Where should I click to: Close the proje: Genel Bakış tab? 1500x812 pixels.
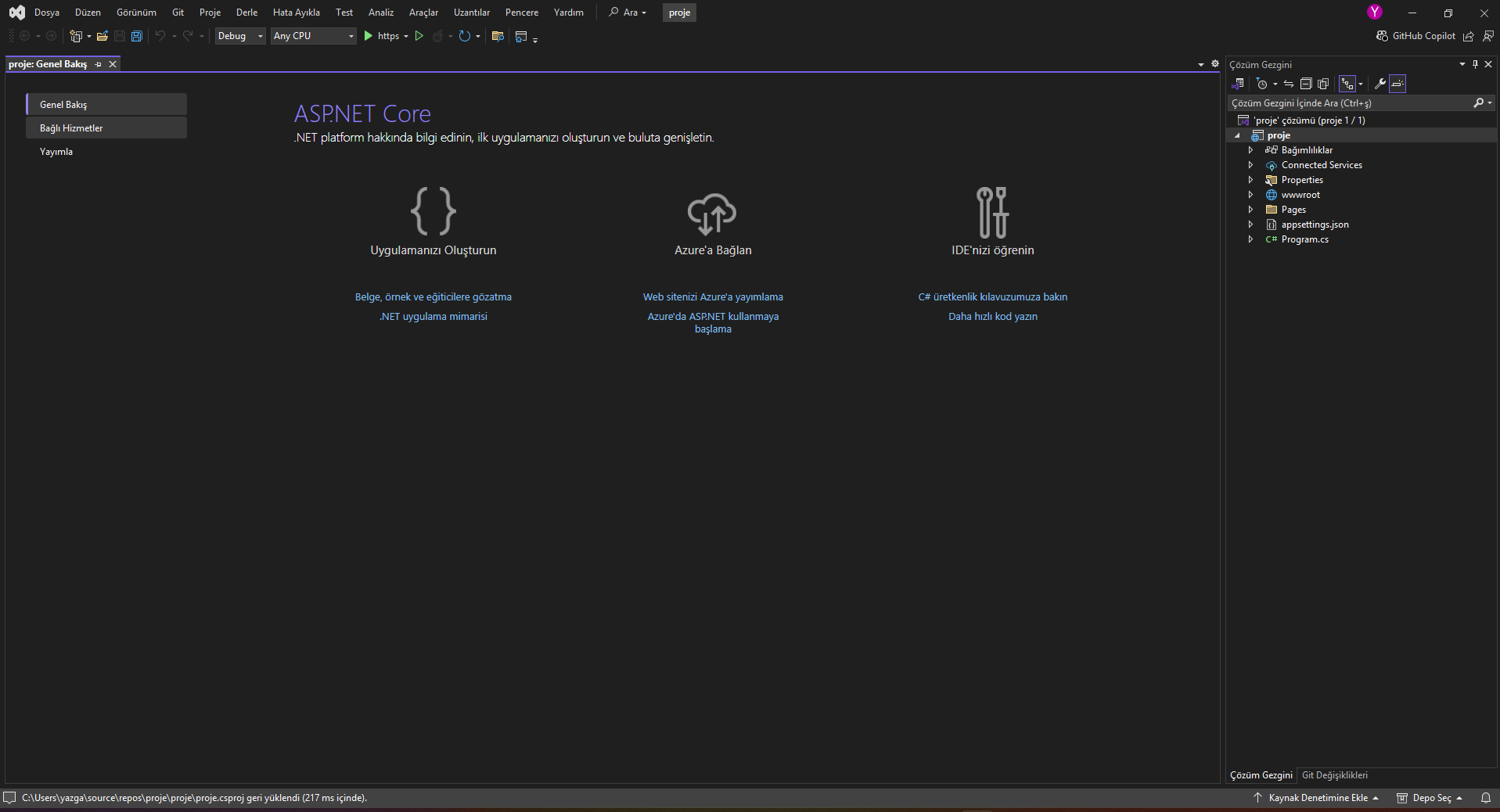(x=113, y=64)
